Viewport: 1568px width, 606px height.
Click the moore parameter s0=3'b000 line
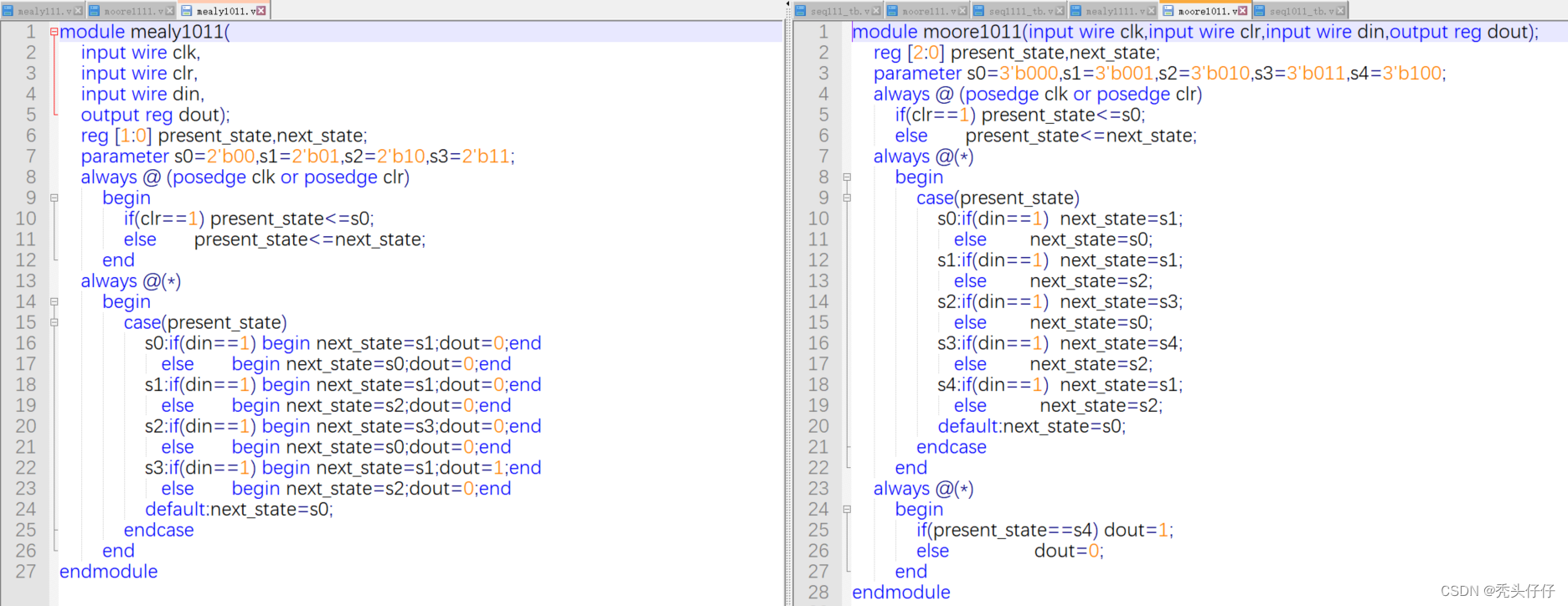pyautogui.click(x=1159, y=73)
